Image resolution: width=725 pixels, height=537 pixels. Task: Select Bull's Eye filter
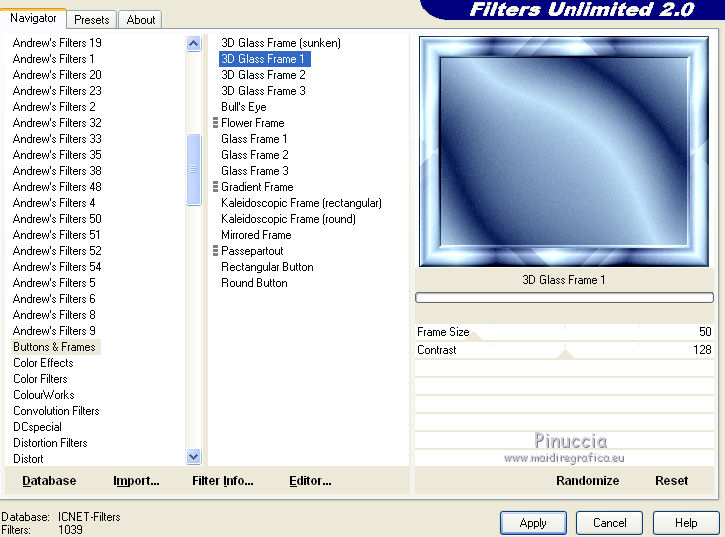pyautogui.click(x=244, y=107)
